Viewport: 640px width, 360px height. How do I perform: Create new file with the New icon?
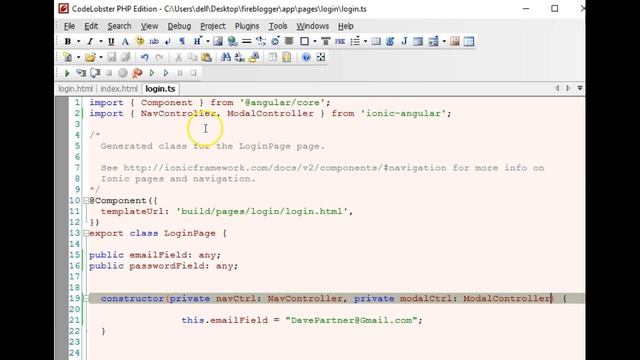[68, 57]
